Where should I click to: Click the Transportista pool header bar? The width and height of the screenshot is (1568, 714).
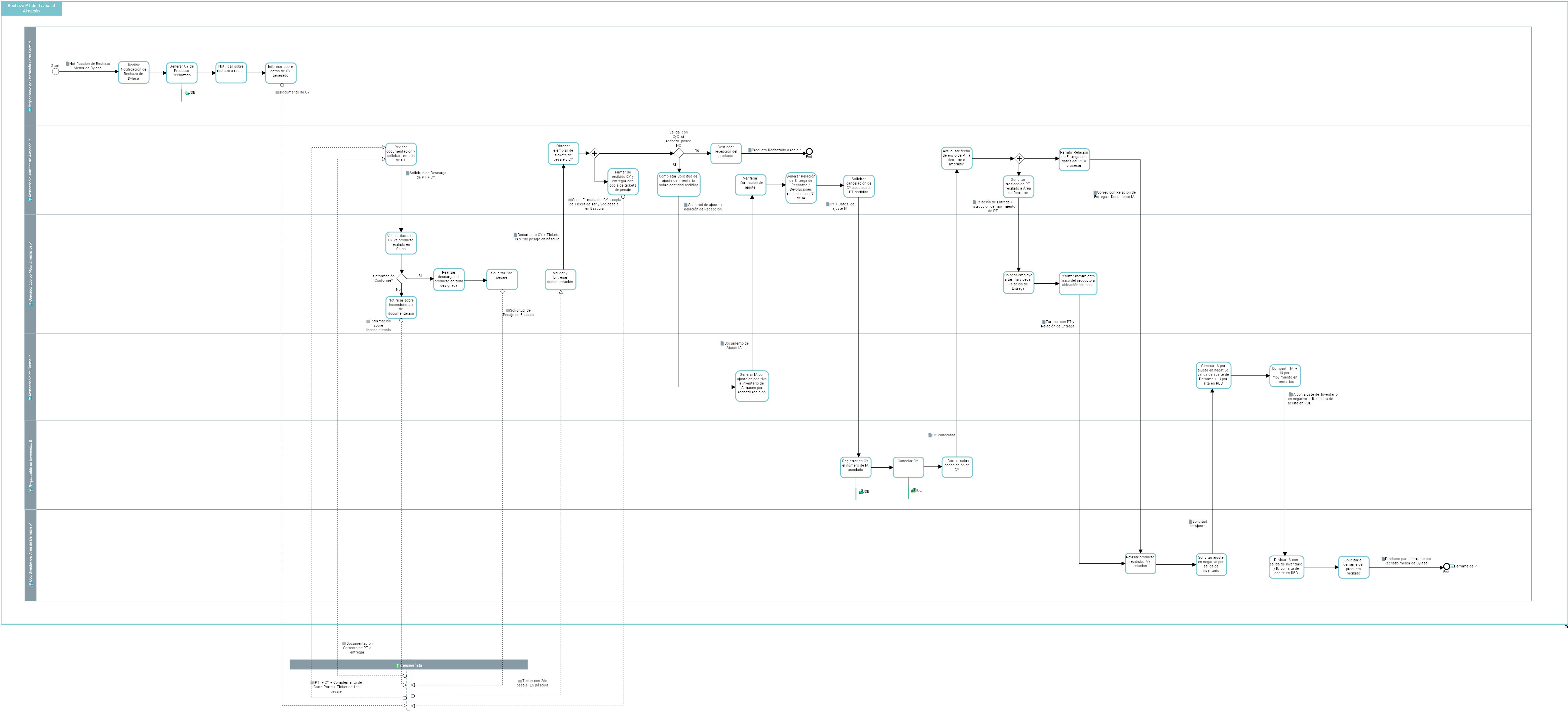tap(408, 665)
